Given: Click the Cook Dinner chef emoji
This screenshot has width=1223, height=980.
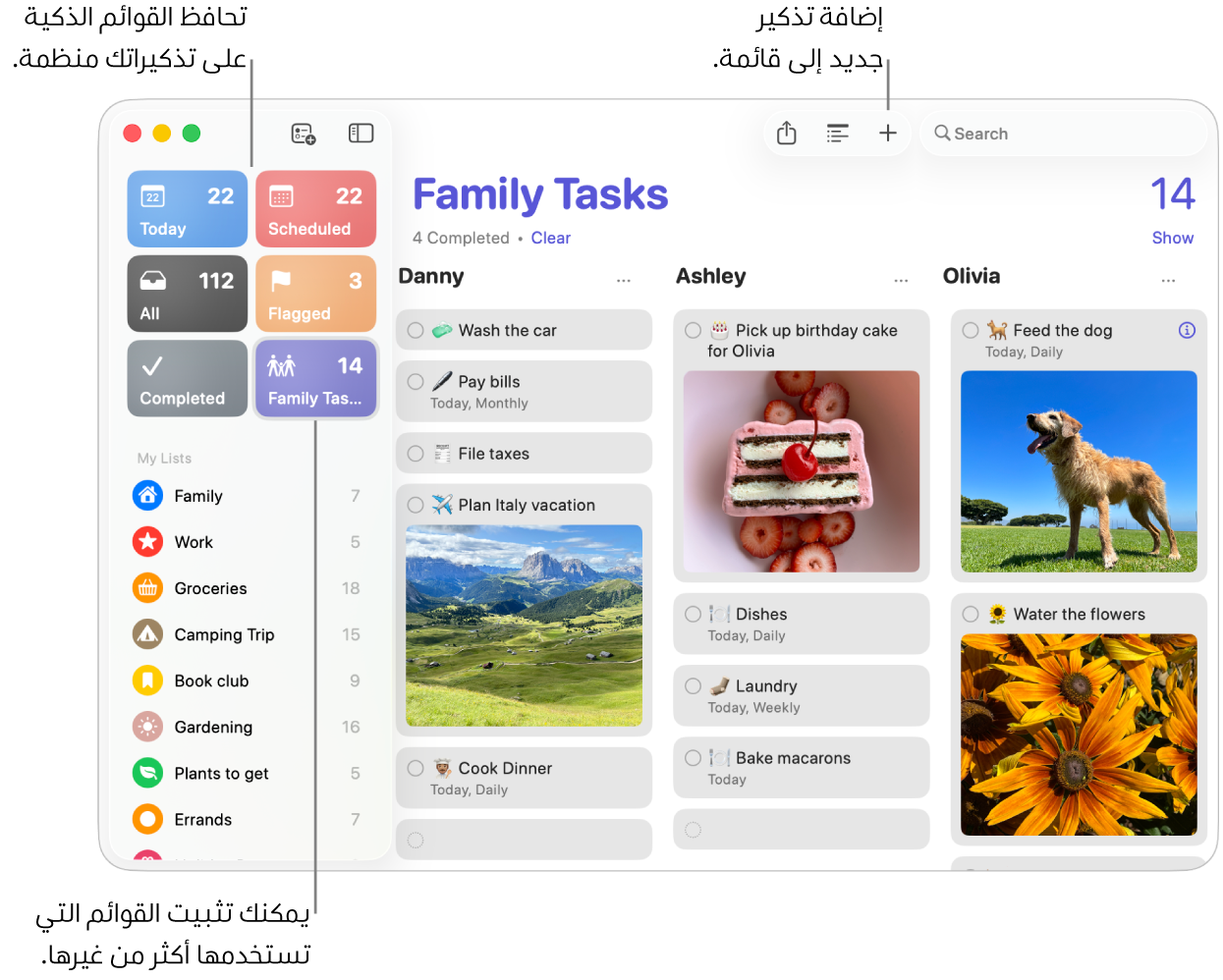Looking at the screenshot, I should pyautogui.click(x=443, y=768).
